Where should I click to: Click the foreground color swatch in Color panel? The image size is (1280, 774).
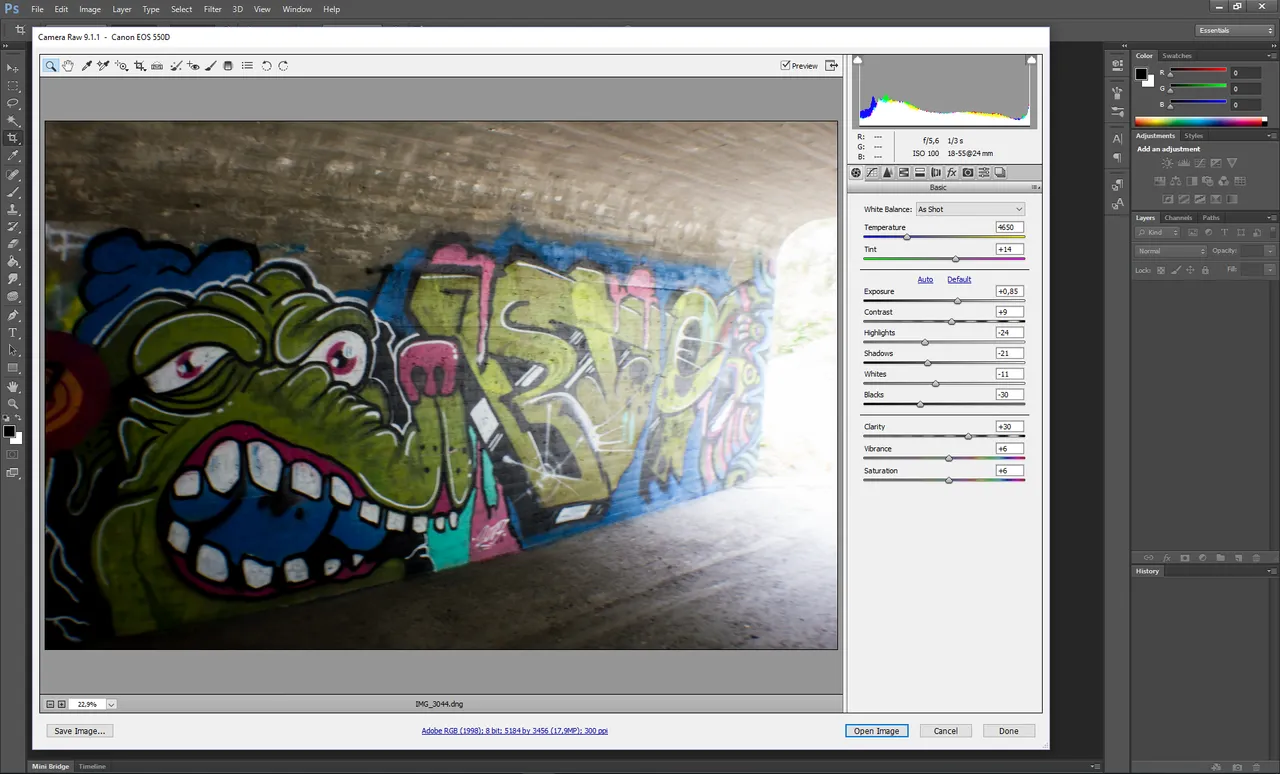[1142, 74]
